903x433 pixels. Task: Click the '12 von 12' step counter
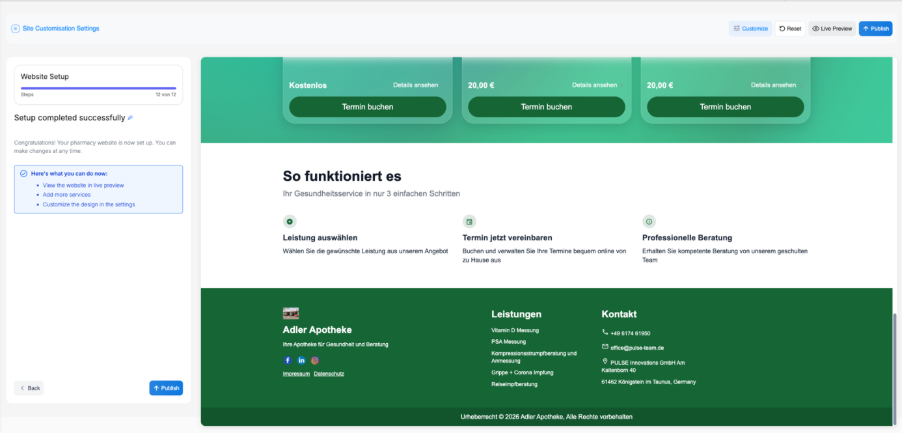166,94
